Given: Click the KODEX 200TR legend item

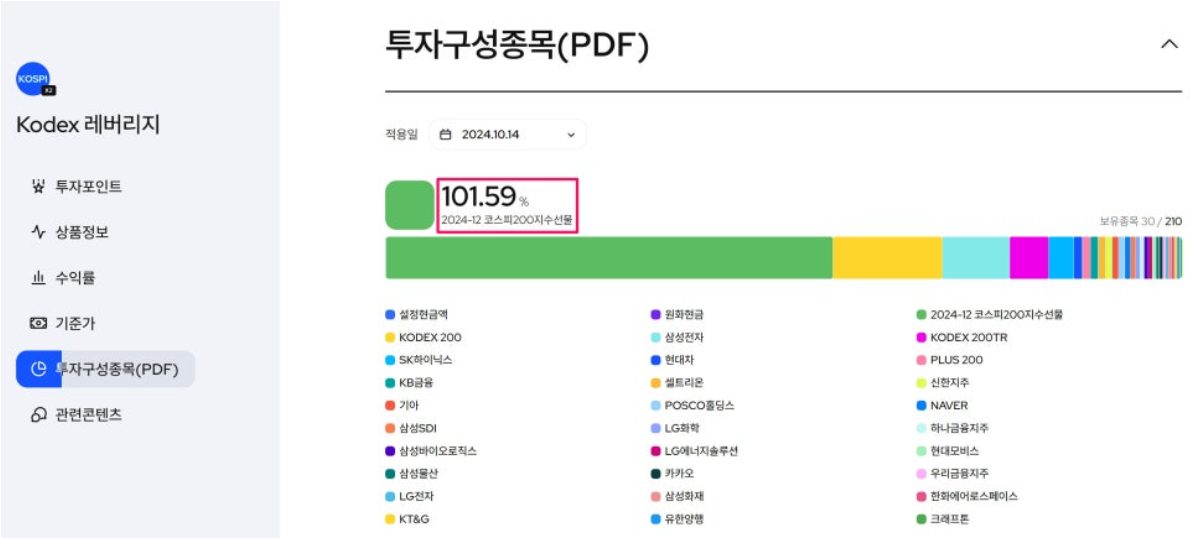Looking at the screenshot, I should click(x=962, y=337).
